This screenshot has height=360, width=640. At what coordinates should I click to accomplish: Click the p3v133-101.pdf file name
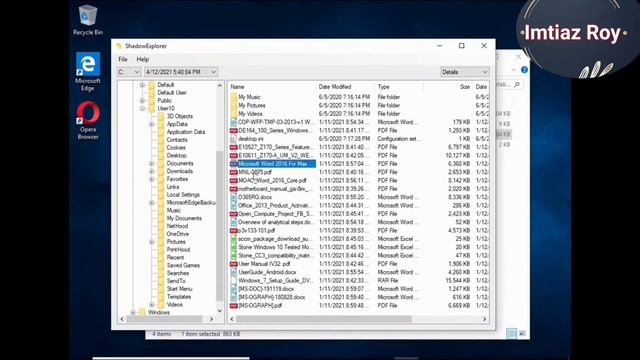257,231
